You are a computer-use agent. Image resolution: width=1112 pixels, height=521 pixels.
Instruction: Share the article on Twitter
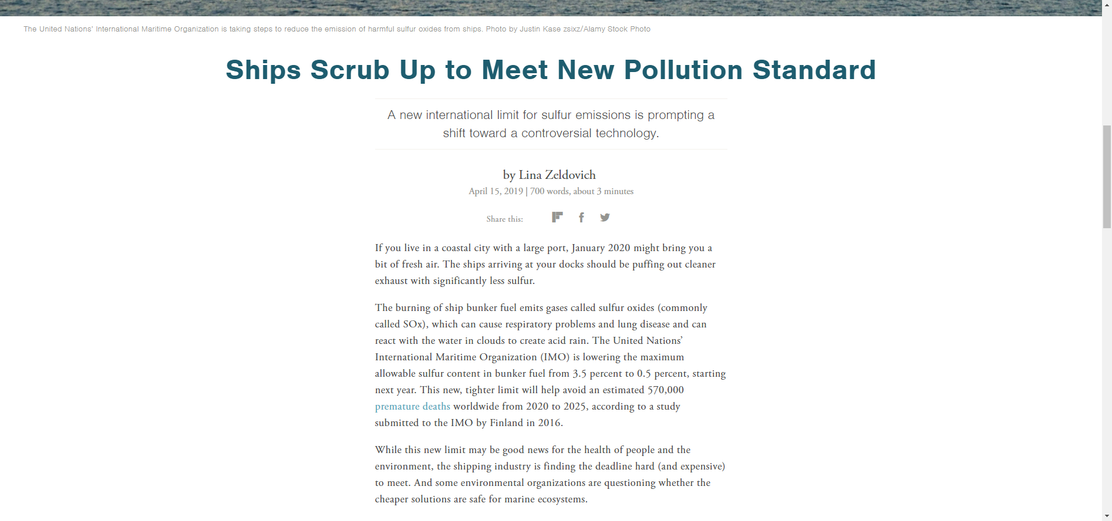click(604, 218)
